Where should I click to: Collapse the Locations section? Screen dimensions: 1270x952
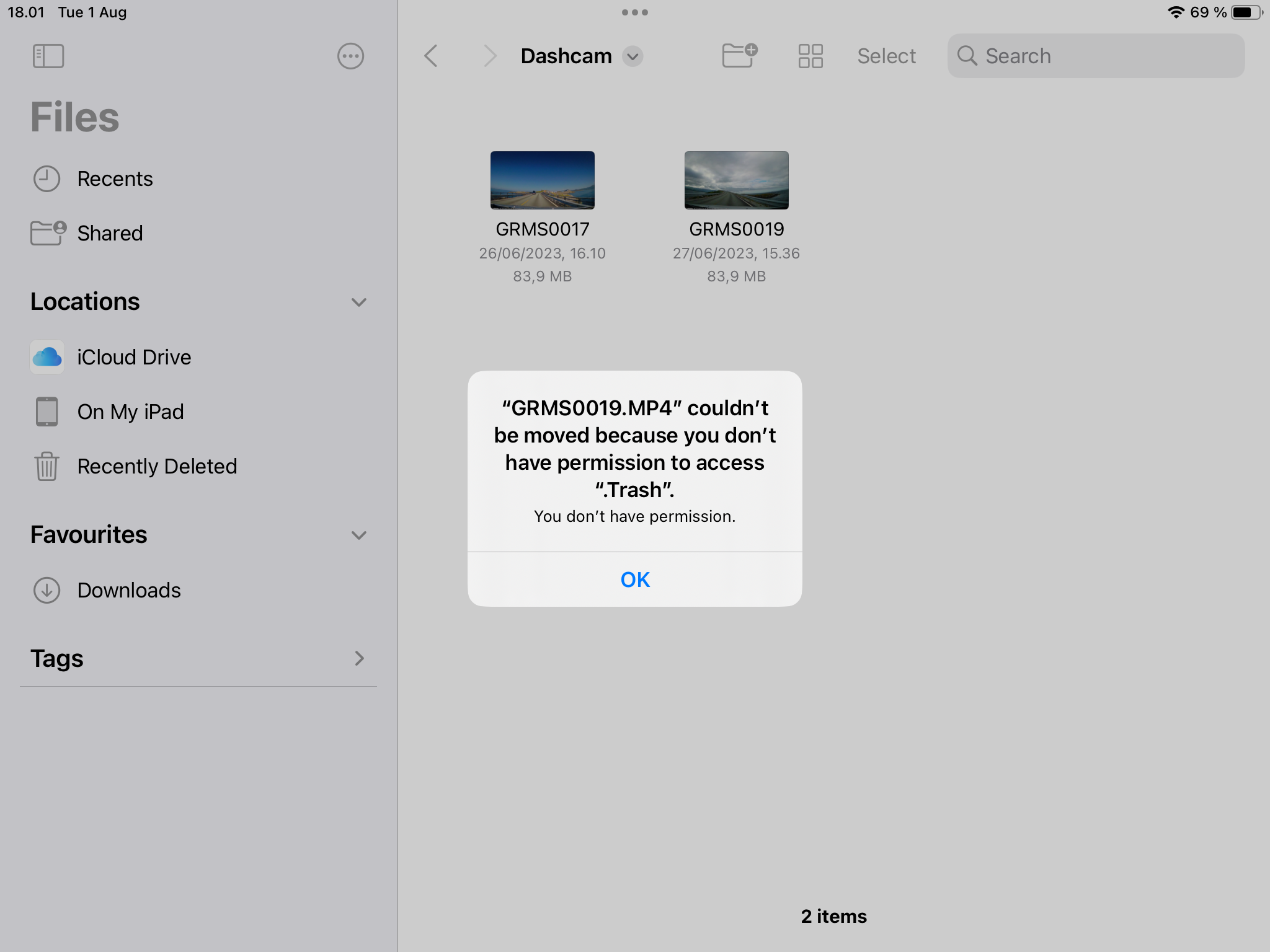tap(358, 302)
